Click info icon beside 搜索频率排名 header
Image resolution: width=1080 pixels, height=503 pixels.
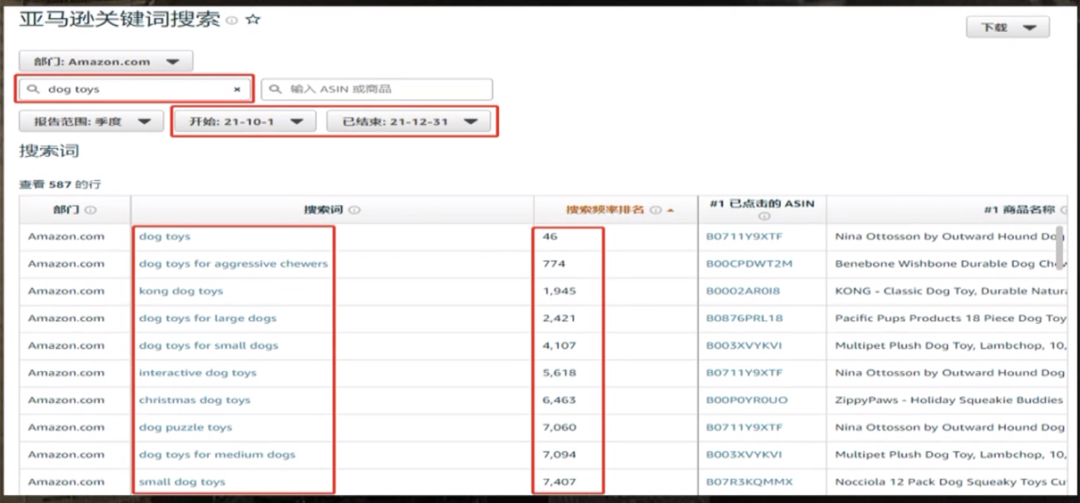(x=656, y=210)
